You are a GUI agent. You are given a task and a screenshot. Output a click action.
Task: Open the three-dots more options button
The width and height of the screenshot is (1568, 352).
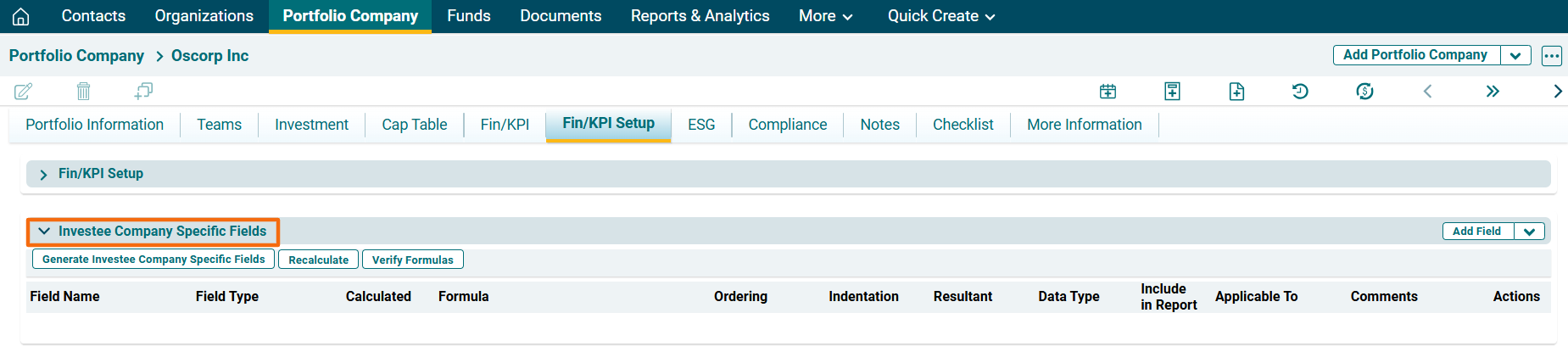point(1551,56)
